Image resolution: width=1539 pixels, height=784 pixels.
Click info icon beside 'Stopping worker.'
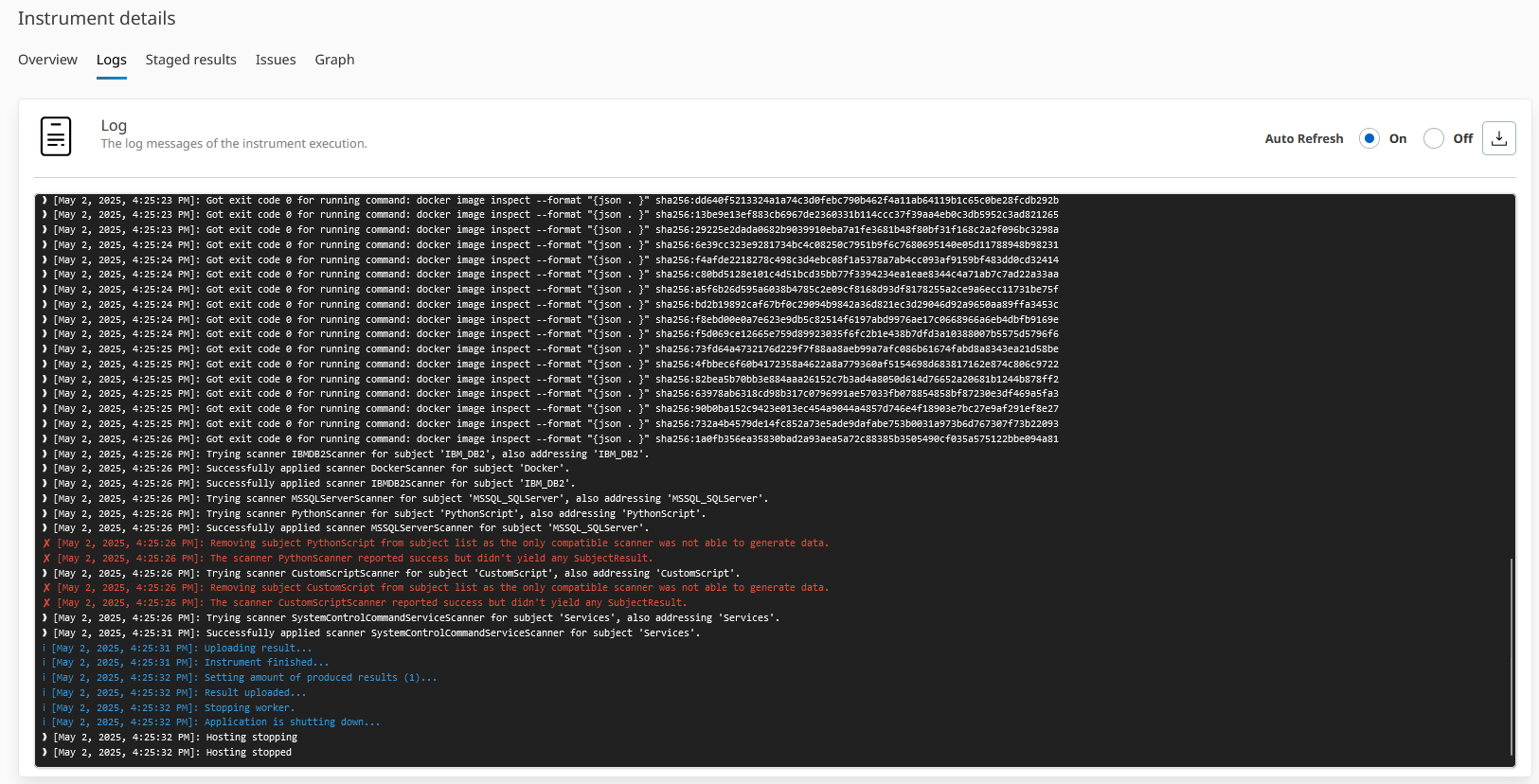pyautogui.click(x=44, y=708)
